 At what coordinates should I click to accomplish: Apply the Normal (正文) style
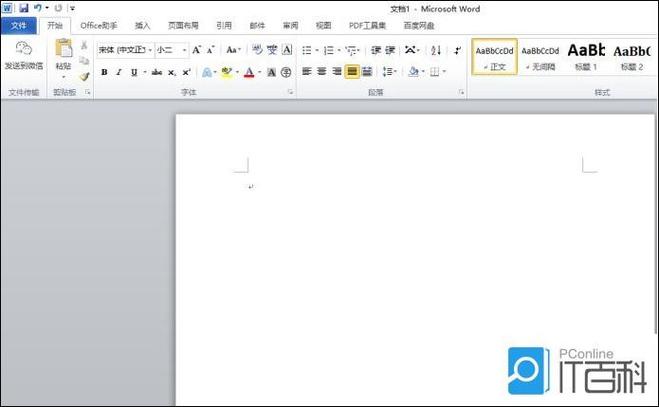494,57
